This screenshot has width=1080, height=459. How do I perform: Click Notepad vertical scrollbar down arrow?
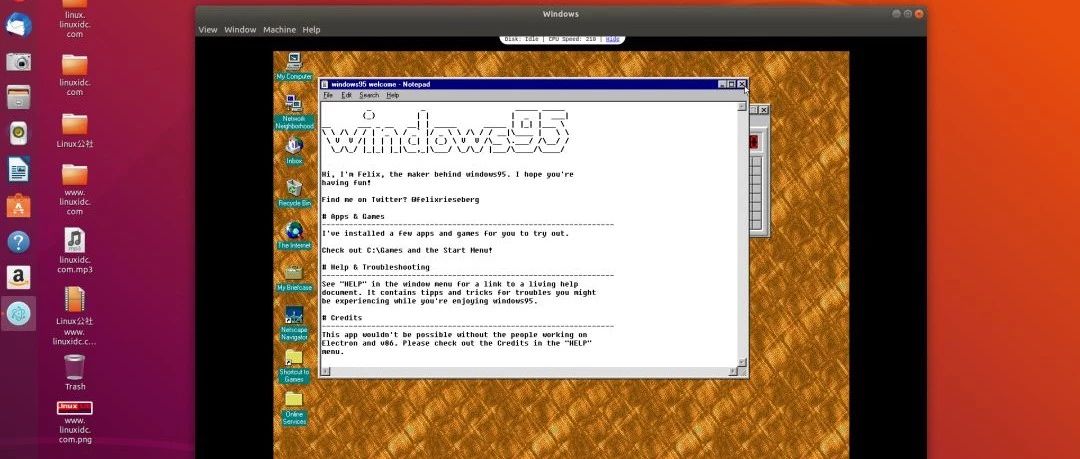[x=742, y=363]
